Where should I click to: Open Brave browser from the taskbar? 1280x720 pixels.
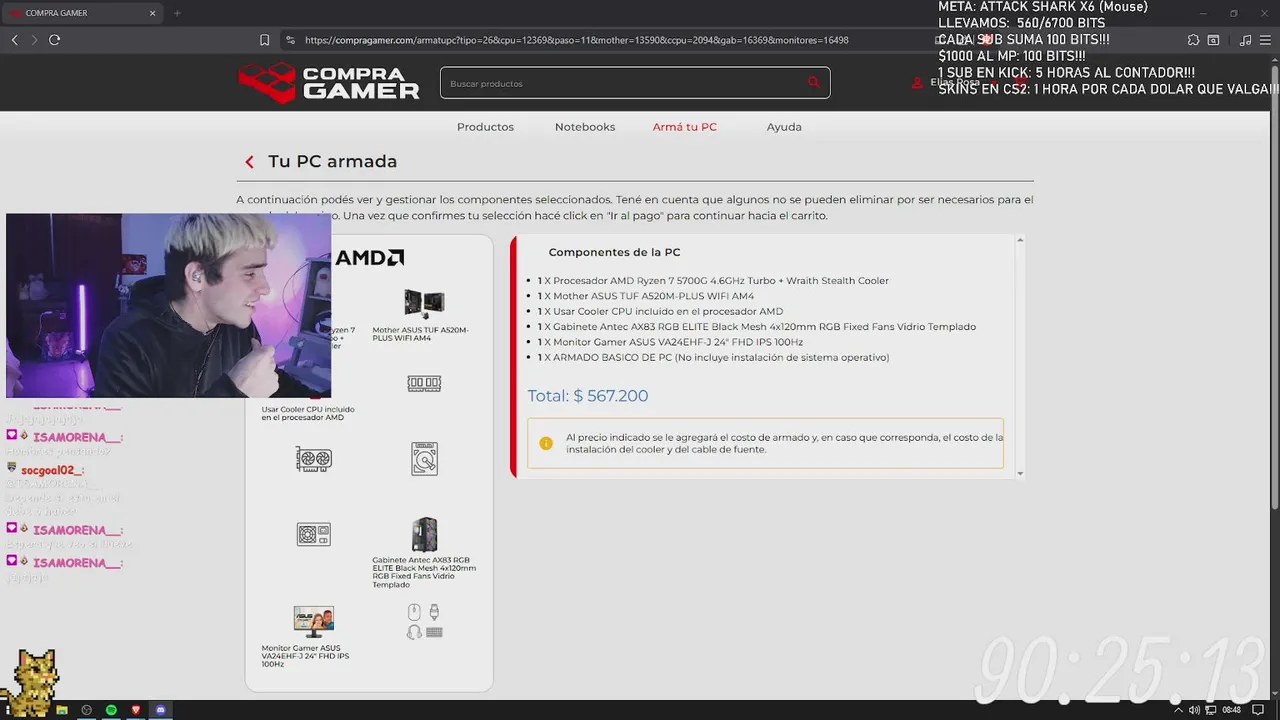(136, 710)
